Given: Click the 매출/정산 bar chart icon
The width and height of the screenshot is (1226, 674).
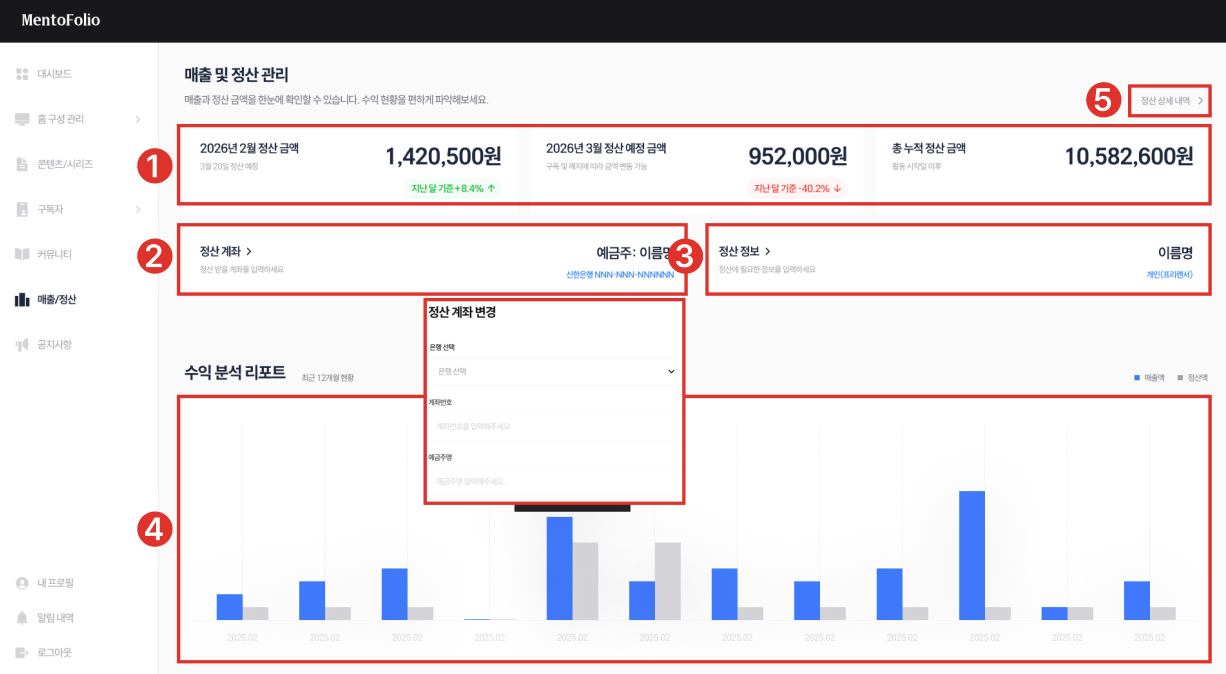Looking at the screenshot, I should pyautogui.click(x=22, y=299).
